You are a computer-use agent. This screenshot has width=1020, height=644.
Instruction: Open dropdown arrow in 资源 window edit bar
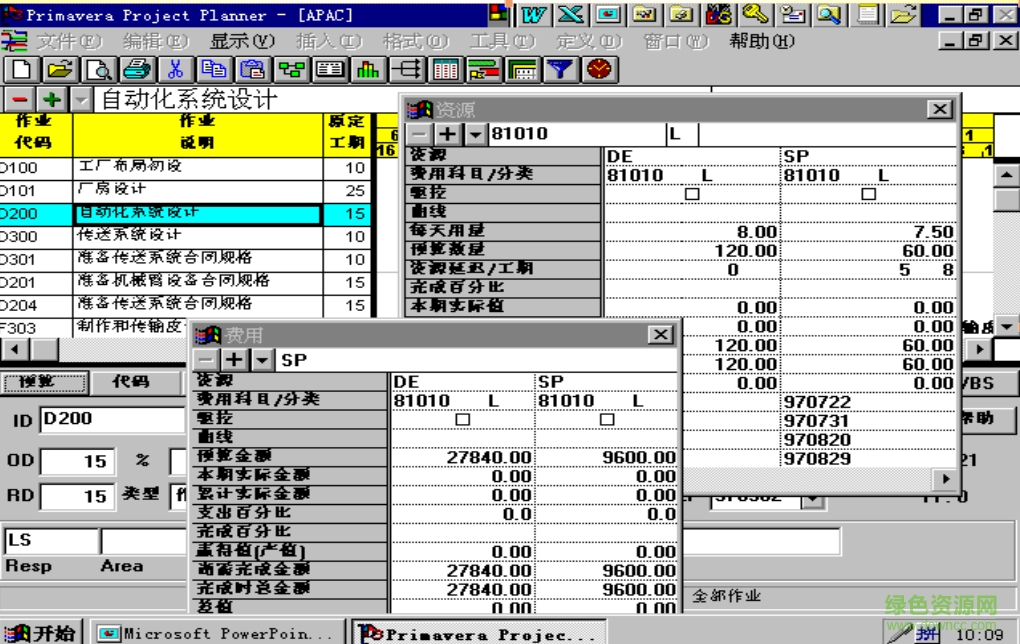[x=476, y=134]
